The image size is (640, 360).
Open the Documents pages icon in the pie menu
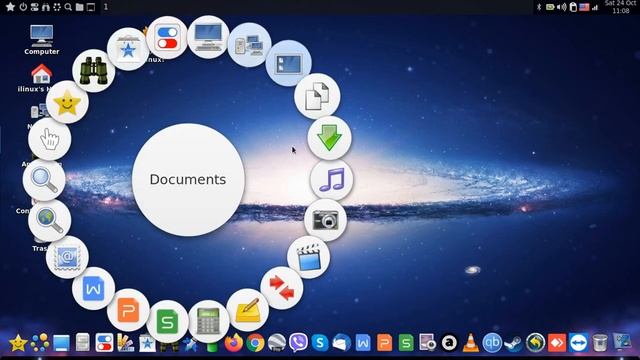pyautogui.click(x=317, y=96)
